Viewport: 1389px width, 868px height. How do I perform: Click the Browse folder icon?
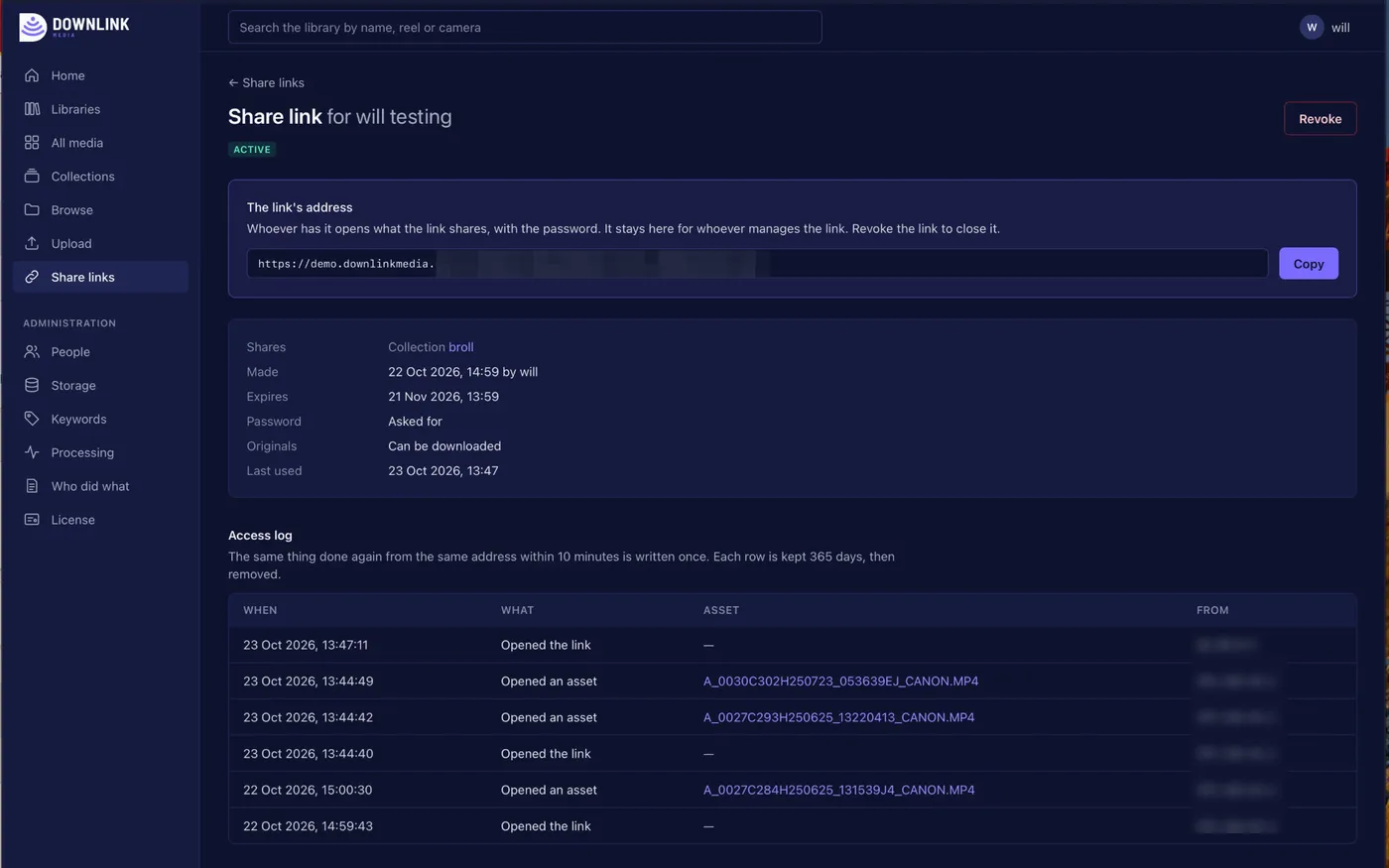32,210
